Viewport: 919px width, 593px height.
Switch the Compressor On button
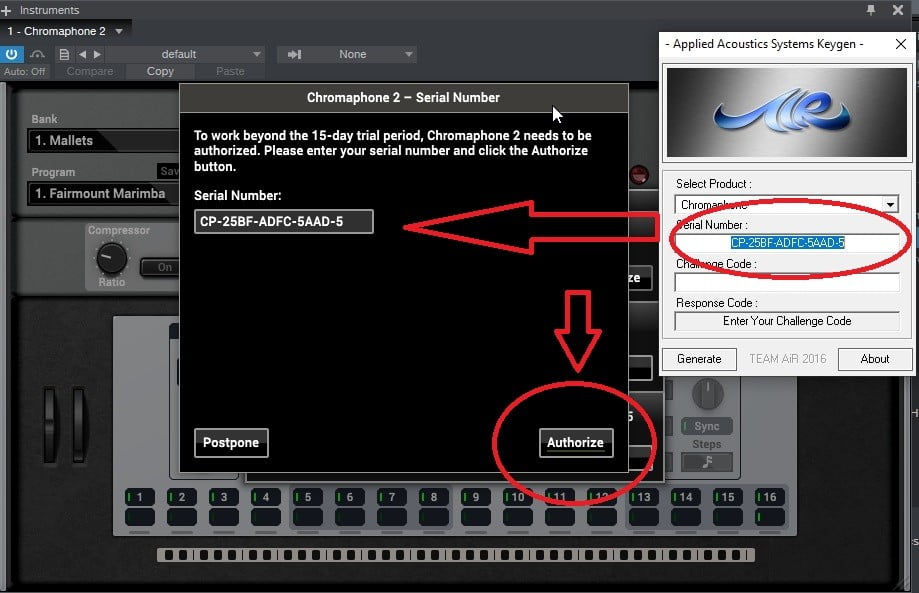pyautogui.click(x=160, y=267)
